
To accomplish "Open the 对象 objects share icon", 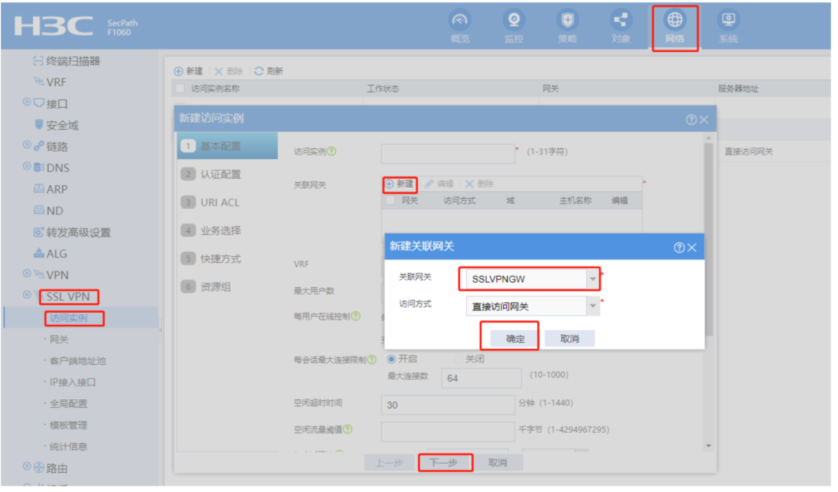I will click(620, 20).
